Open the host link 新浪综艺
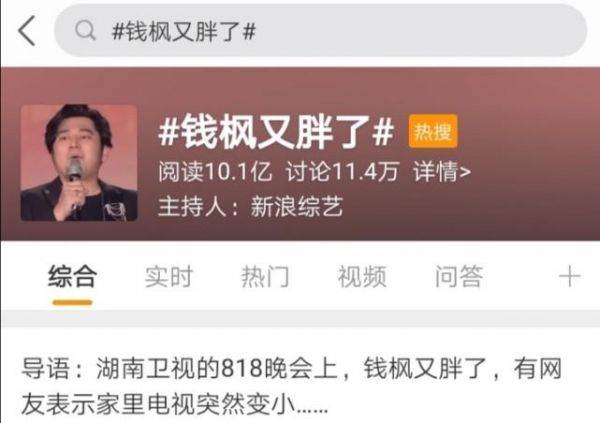Image resolution: width=600 pixels, height=423 pixels. pyautogui.click(x=297, y=207)
